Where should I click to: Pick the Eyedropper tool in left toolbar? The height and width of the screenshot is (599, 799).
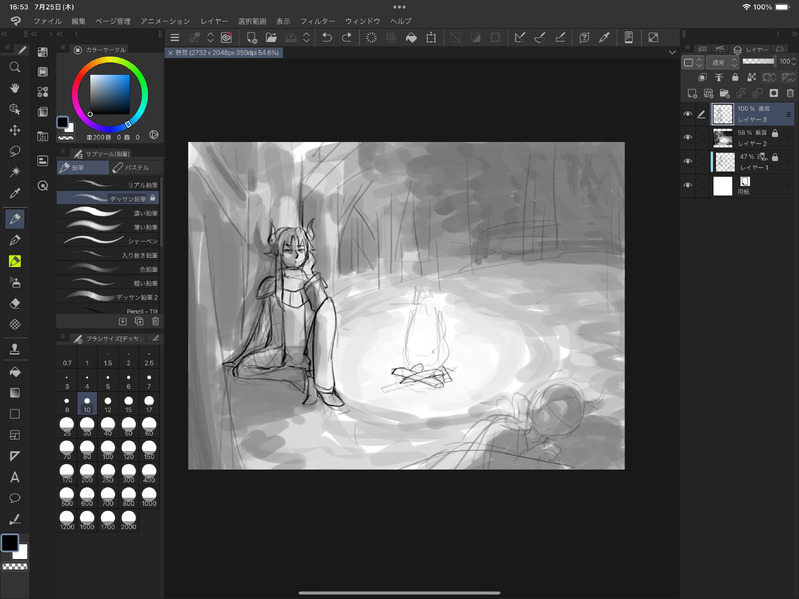15,193
